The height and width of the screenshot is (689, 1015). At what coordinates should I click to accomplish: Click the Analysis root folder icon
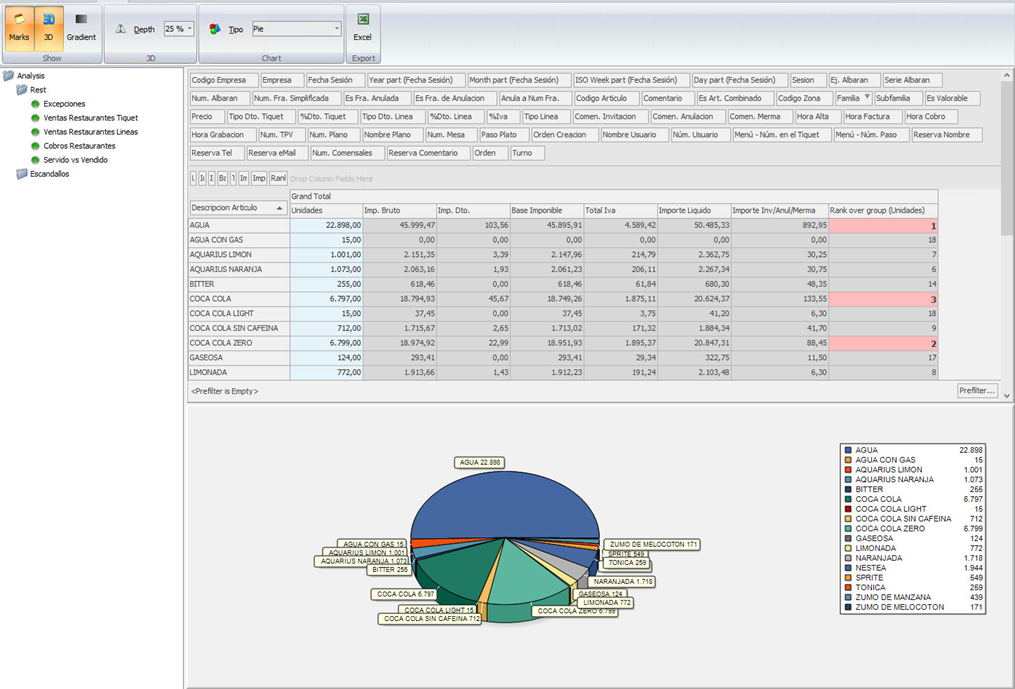tap(9, 76)
